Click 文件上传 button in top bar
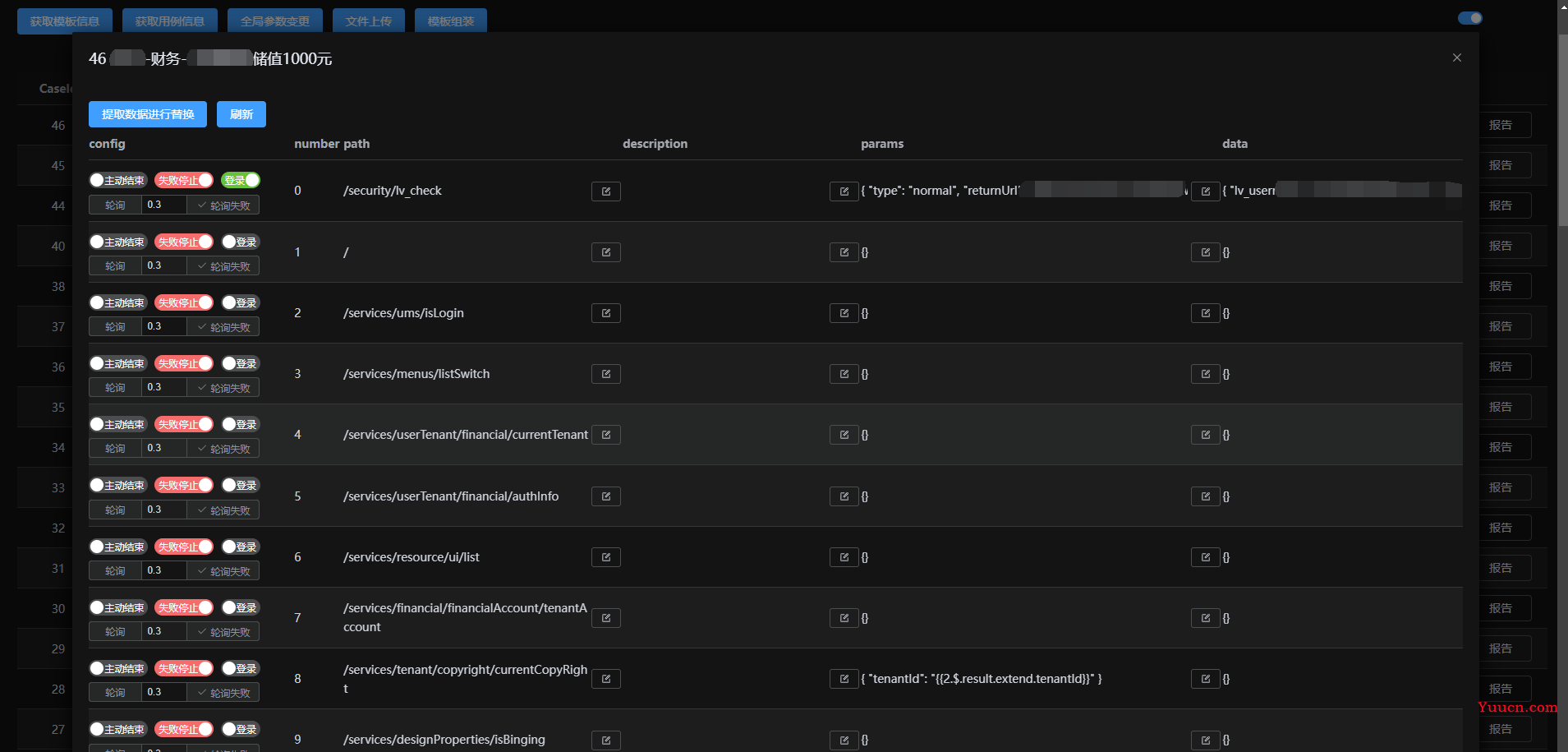The image size is (1568, 752). [x=369, y=21]
